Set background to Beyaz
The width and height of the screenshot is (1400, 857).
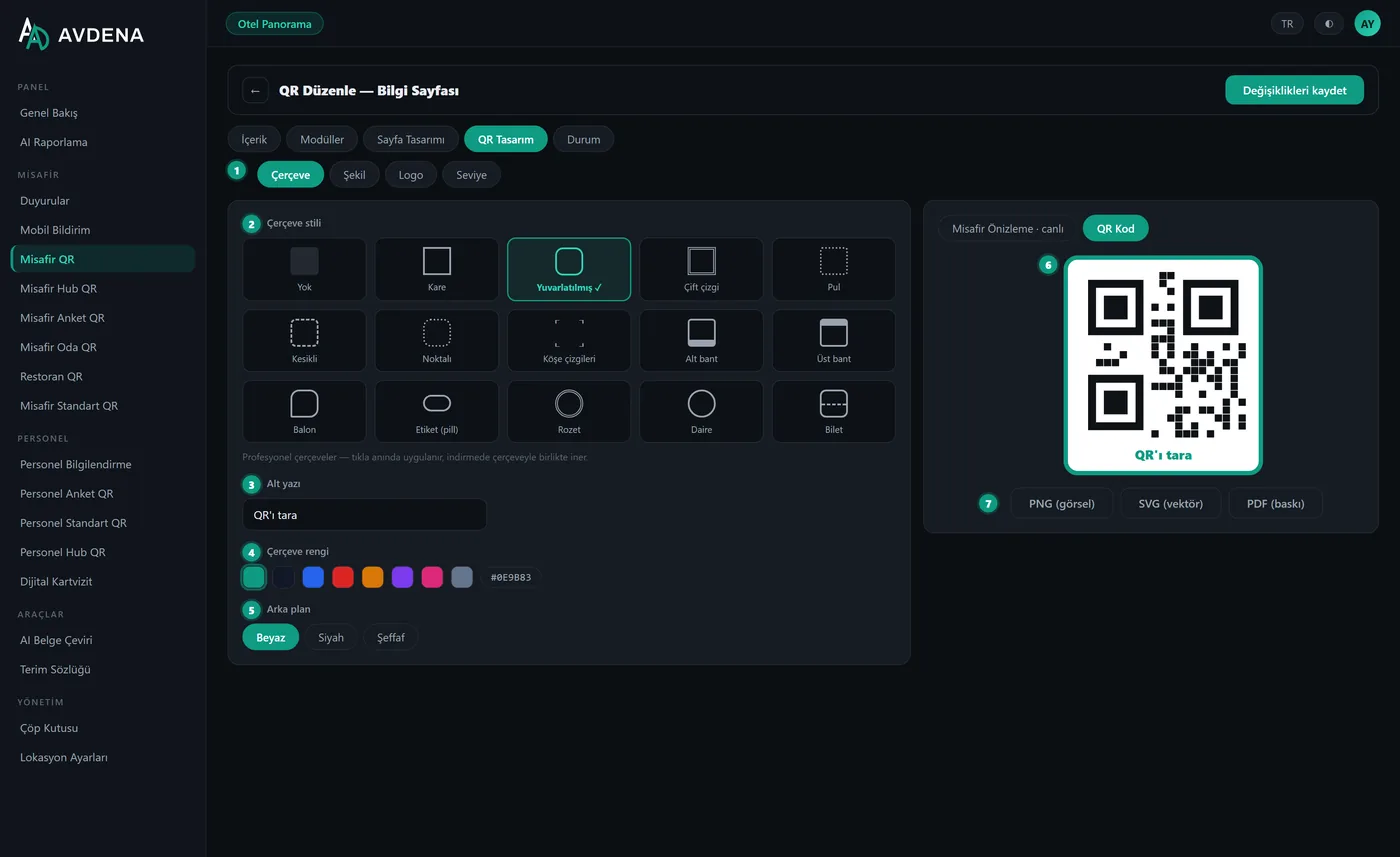coord(271,637)
